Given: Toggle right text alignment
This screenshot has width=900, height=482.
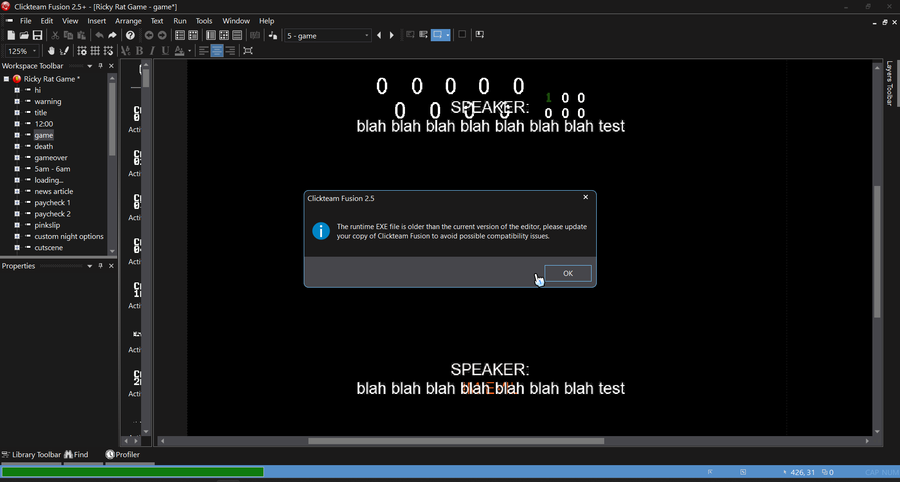Looking at the screenshot, I should [230, 50].
